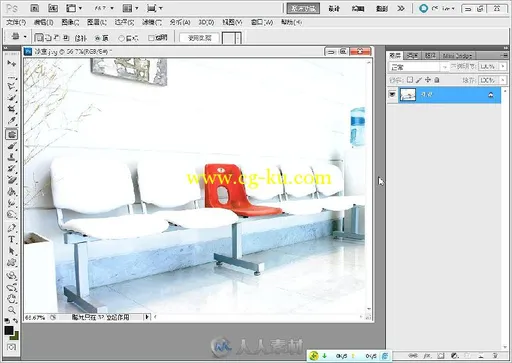Screen dimensions: 512x363
Task: Select the Crop tool
Action: click(12, 109)
